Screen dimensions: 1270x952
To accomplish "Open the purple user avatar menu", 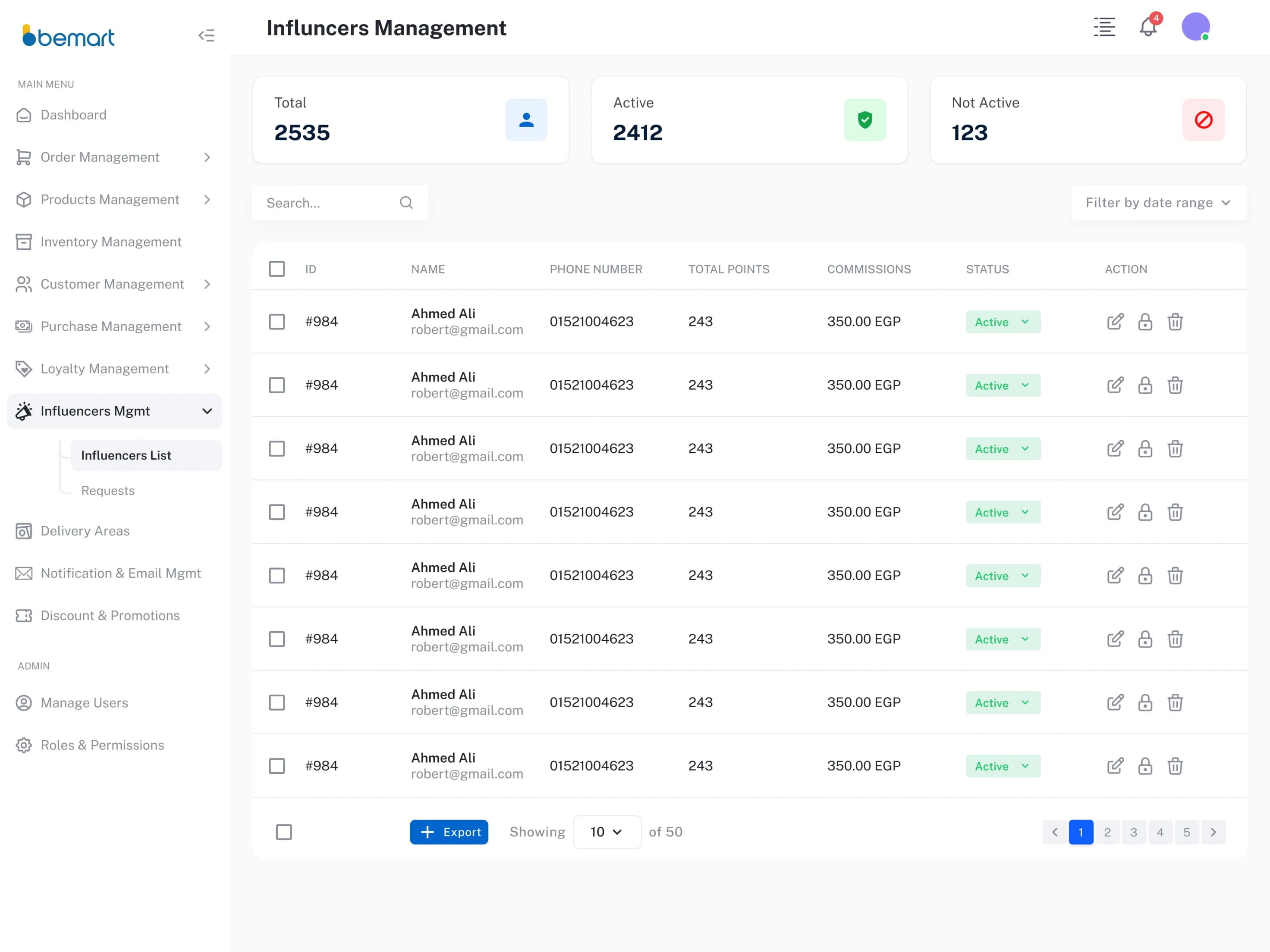I will [1195, 27].
